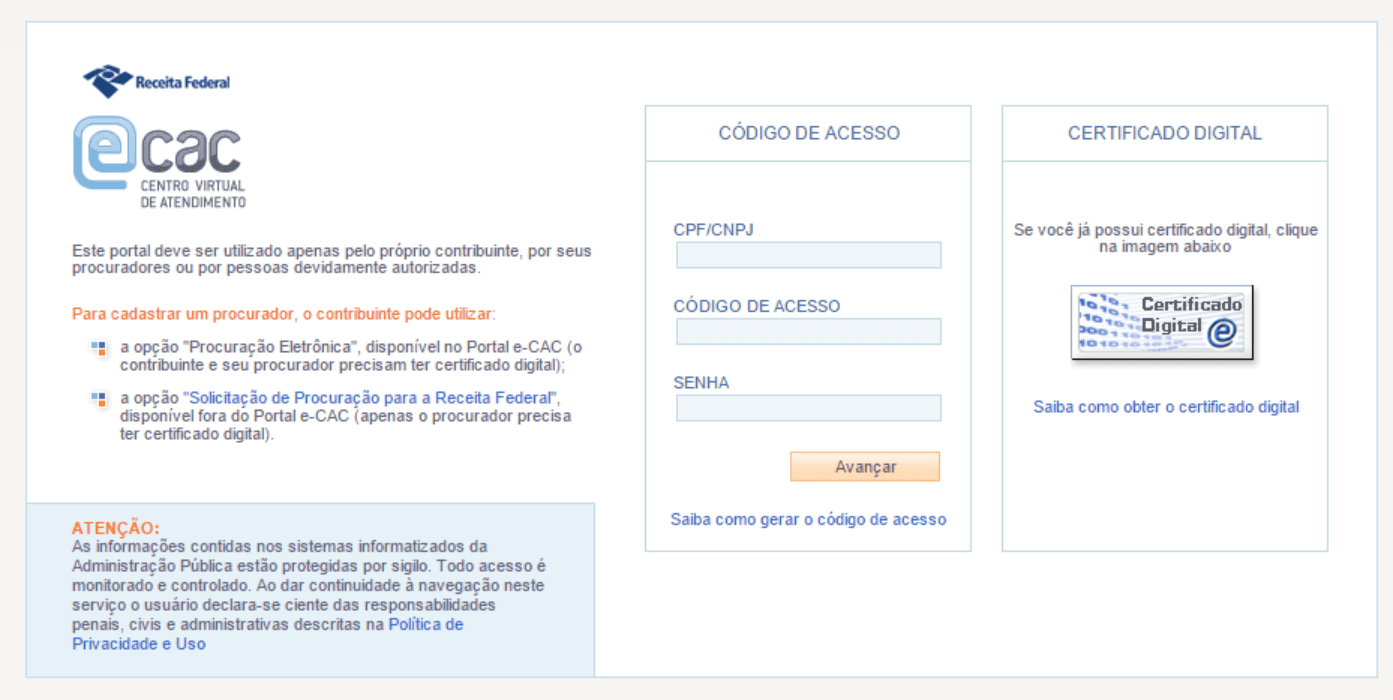Click 'Se você já possui certificado digital' text

point(1166,238)
